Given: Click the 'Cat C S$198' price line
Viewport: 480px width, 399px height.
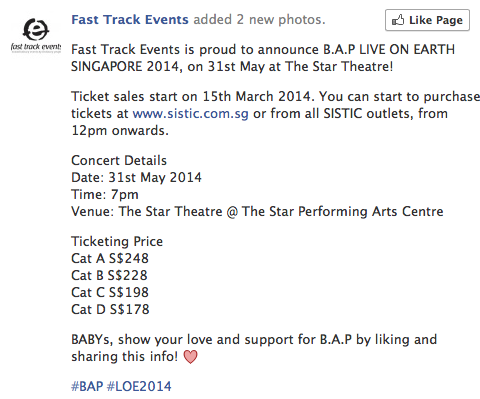Looking at the screenshot, I should coord(110,293).
